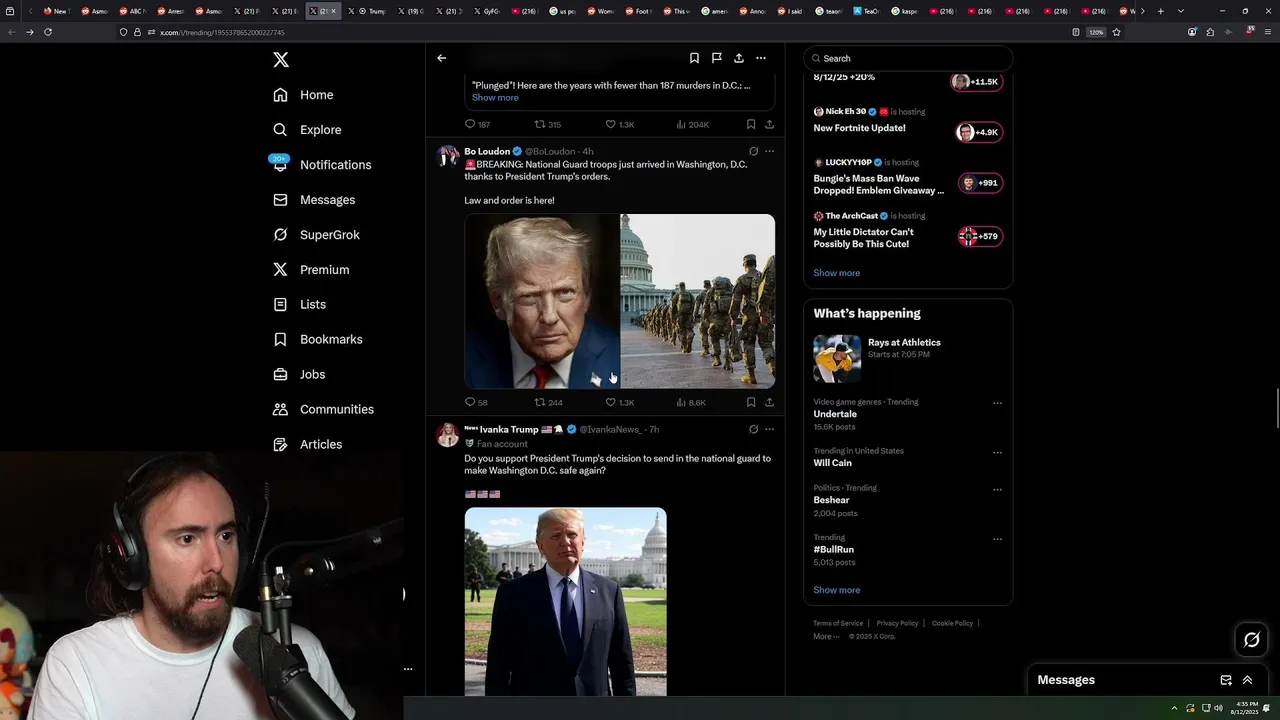
Task: Open My Little Dictator live space
Action: tap(908, 231)
